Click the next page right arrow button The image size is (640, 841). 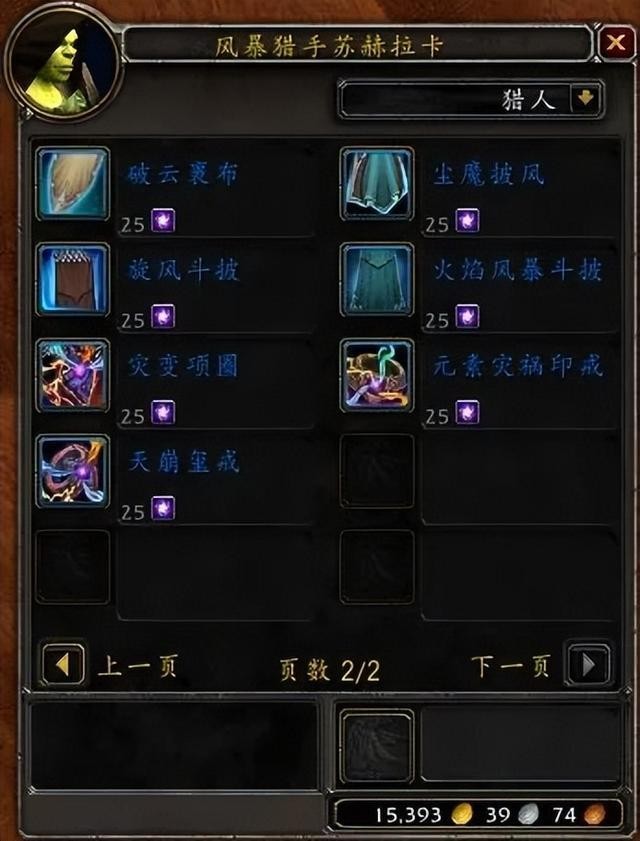(x=588, y=665)
